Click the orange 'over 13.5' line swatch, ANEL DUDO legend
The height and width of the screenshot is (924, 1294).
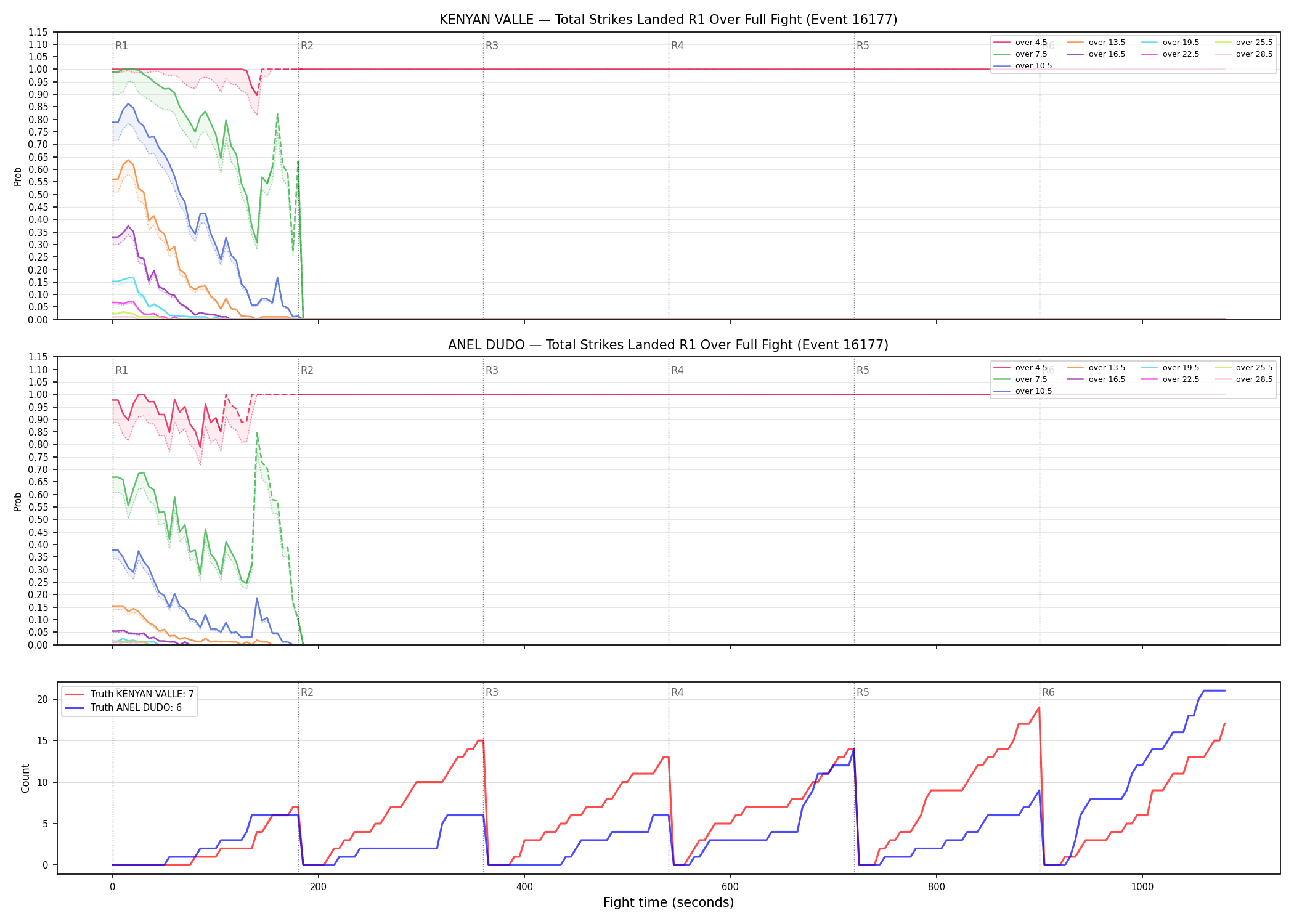tap(1075, 368)
